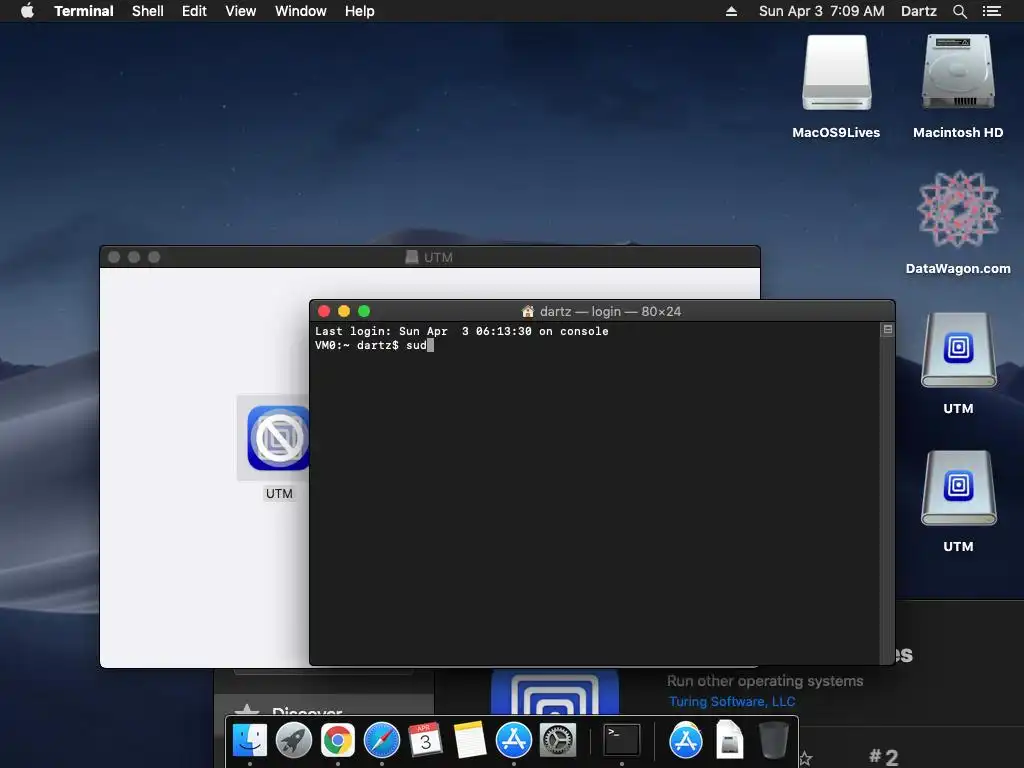Open the Edit menu

(194, 11)
